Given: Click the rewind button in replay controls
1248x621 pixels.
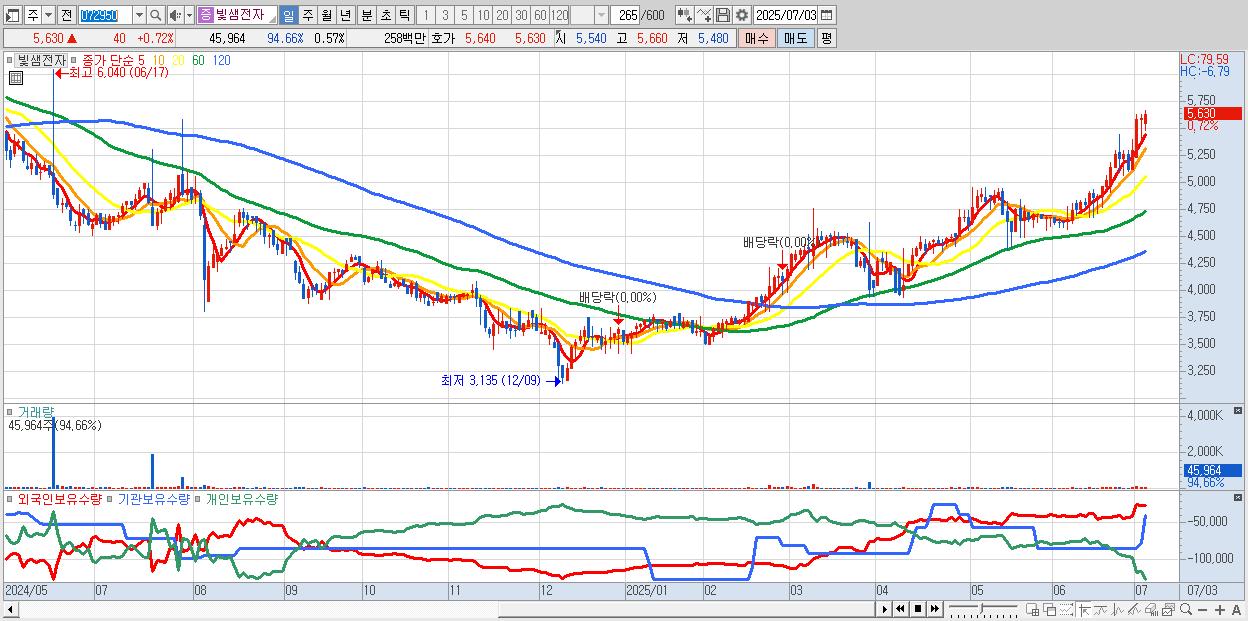Looking at the screenshot, I should tap(900, 609).
